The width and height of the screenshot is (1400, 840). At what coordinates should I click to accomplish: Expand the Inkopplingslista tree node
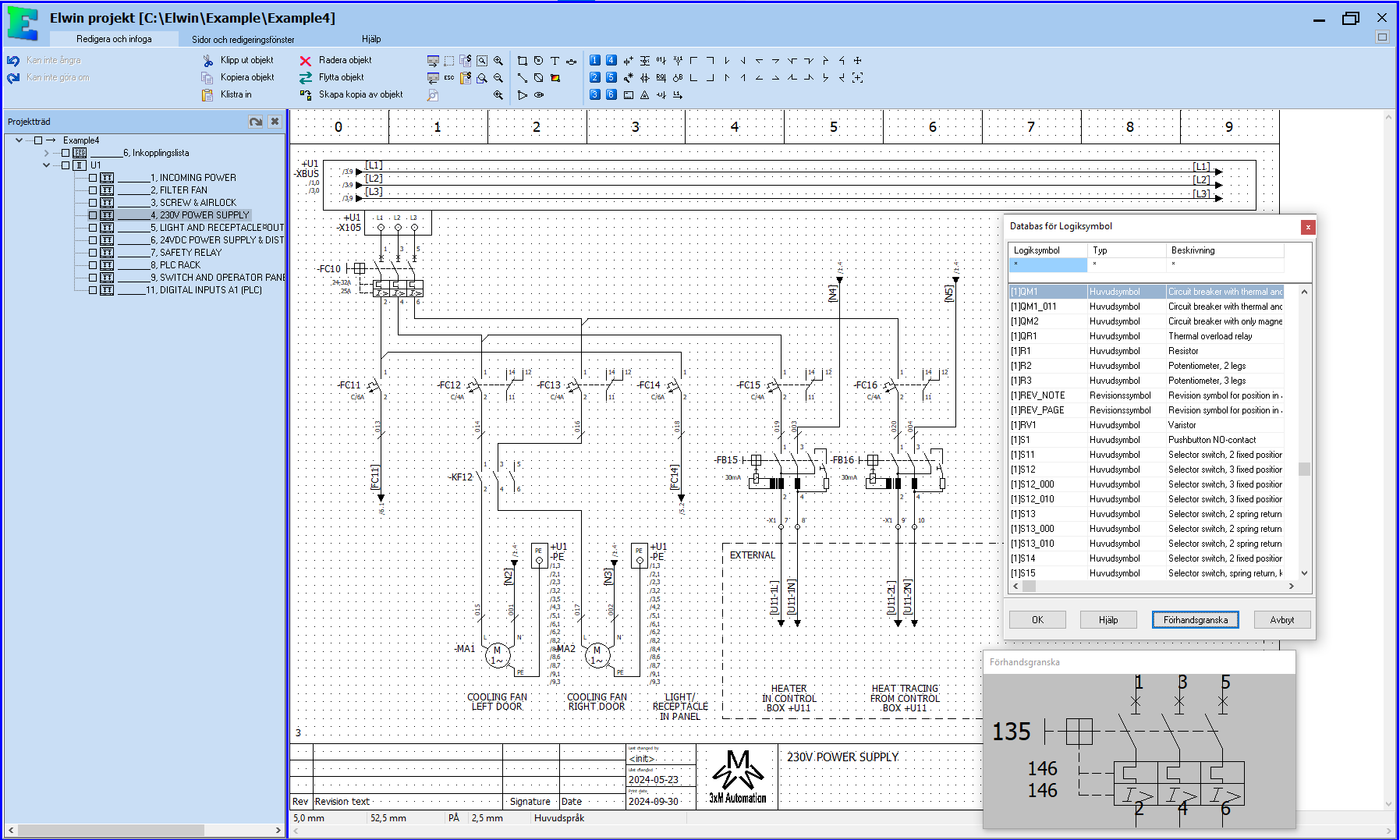(x=47, y=153)
